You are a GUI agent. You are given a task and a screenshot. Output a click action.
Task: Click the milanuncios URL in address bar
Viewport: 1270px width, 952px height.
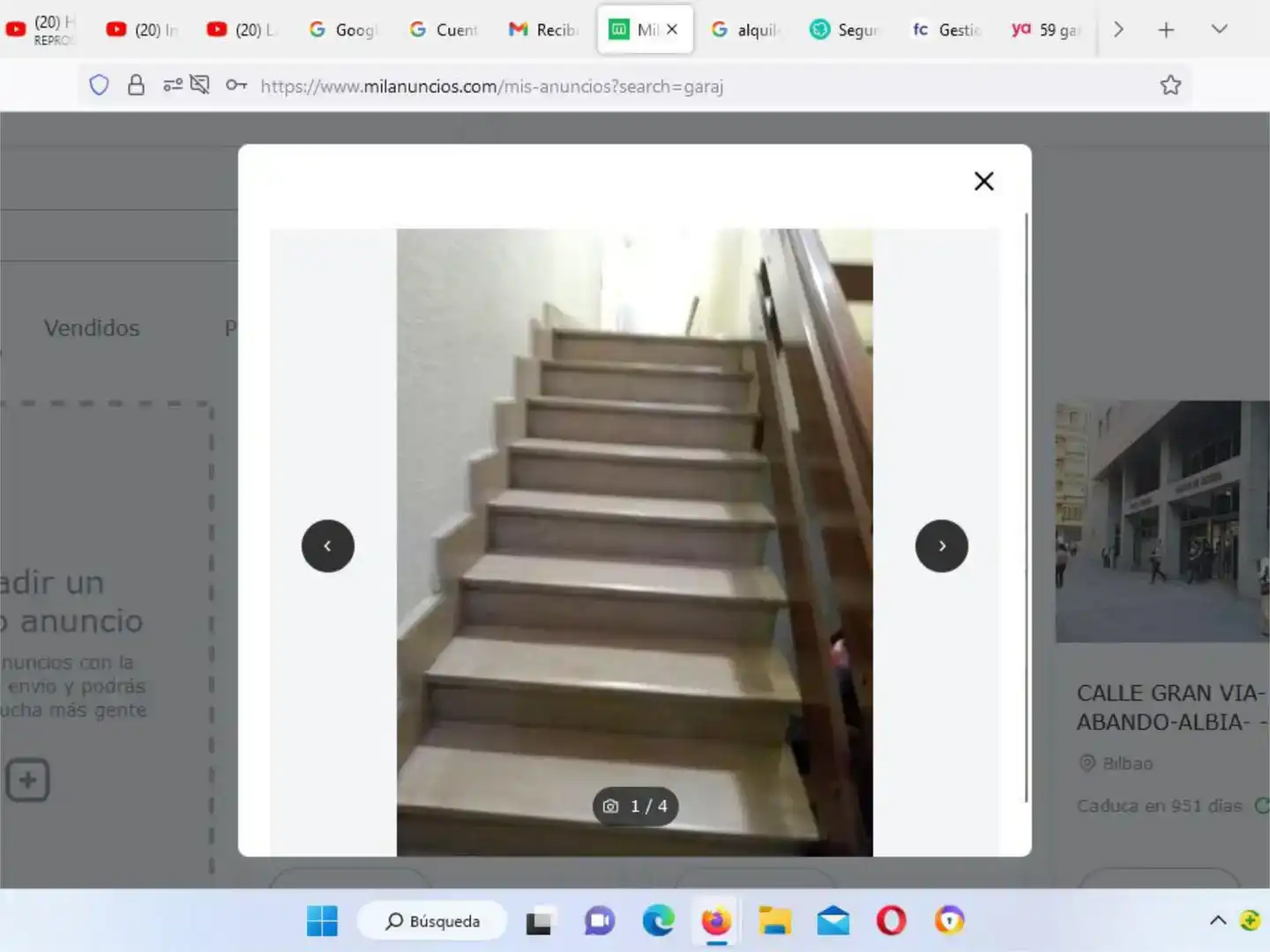pyautogui.click(x=491, y=86)
